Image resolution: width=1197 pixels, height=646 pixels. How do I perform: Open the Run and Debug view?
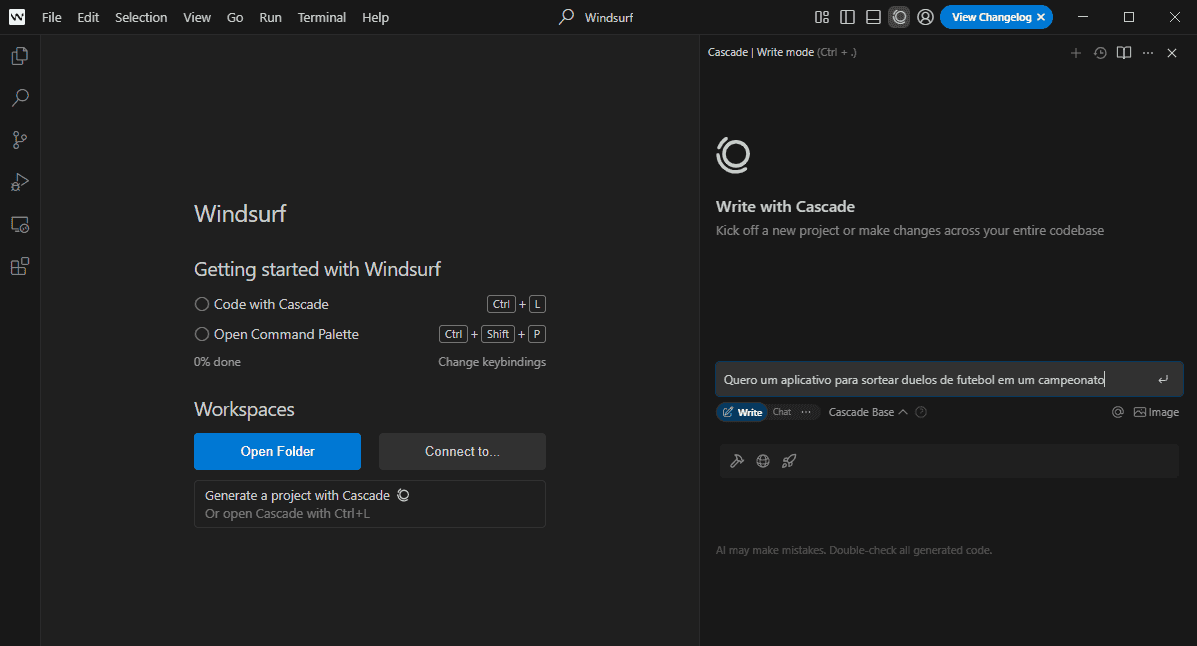pos(20,182)
